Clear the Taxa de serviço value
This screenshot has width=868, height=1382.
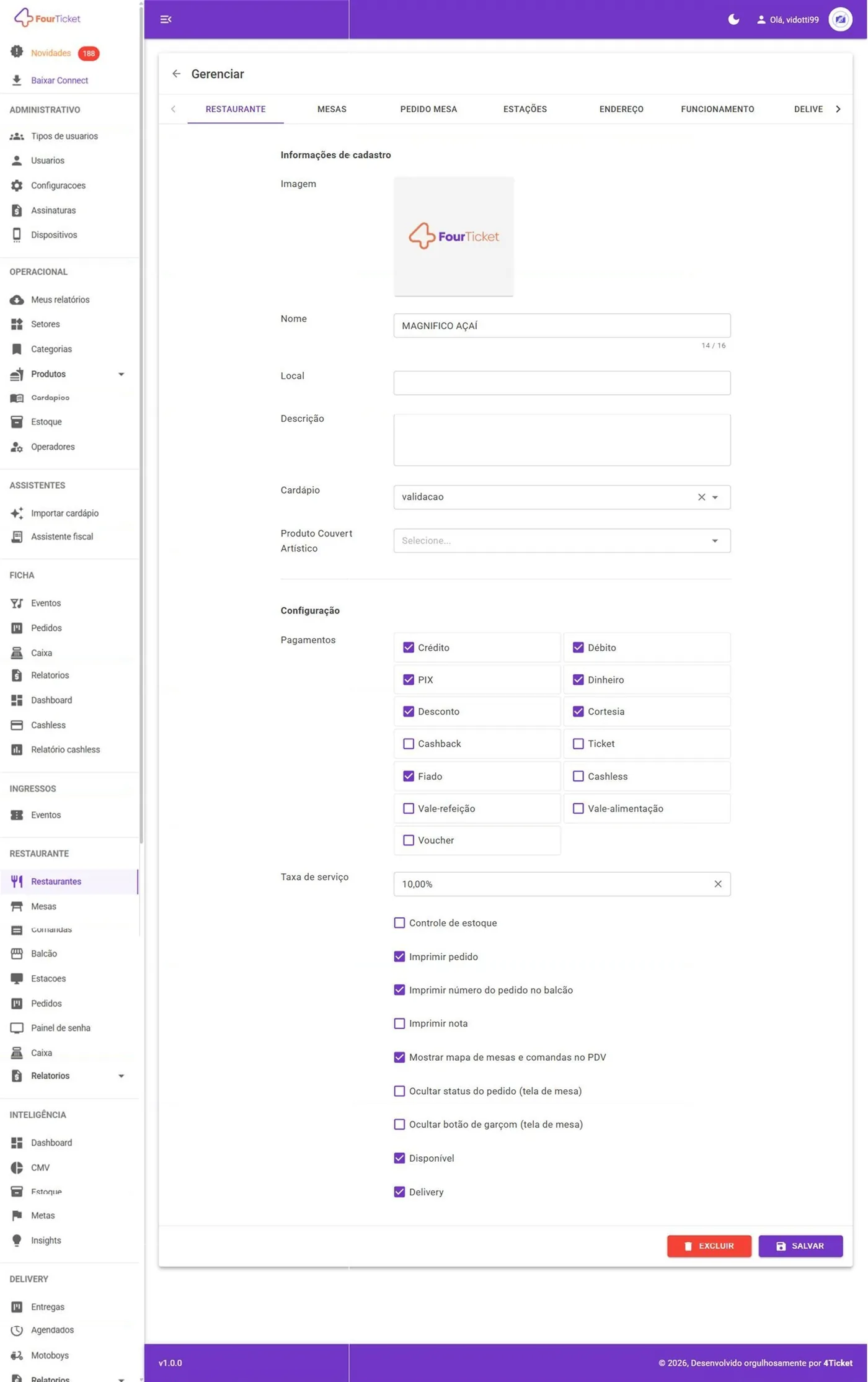coord(717,884)
